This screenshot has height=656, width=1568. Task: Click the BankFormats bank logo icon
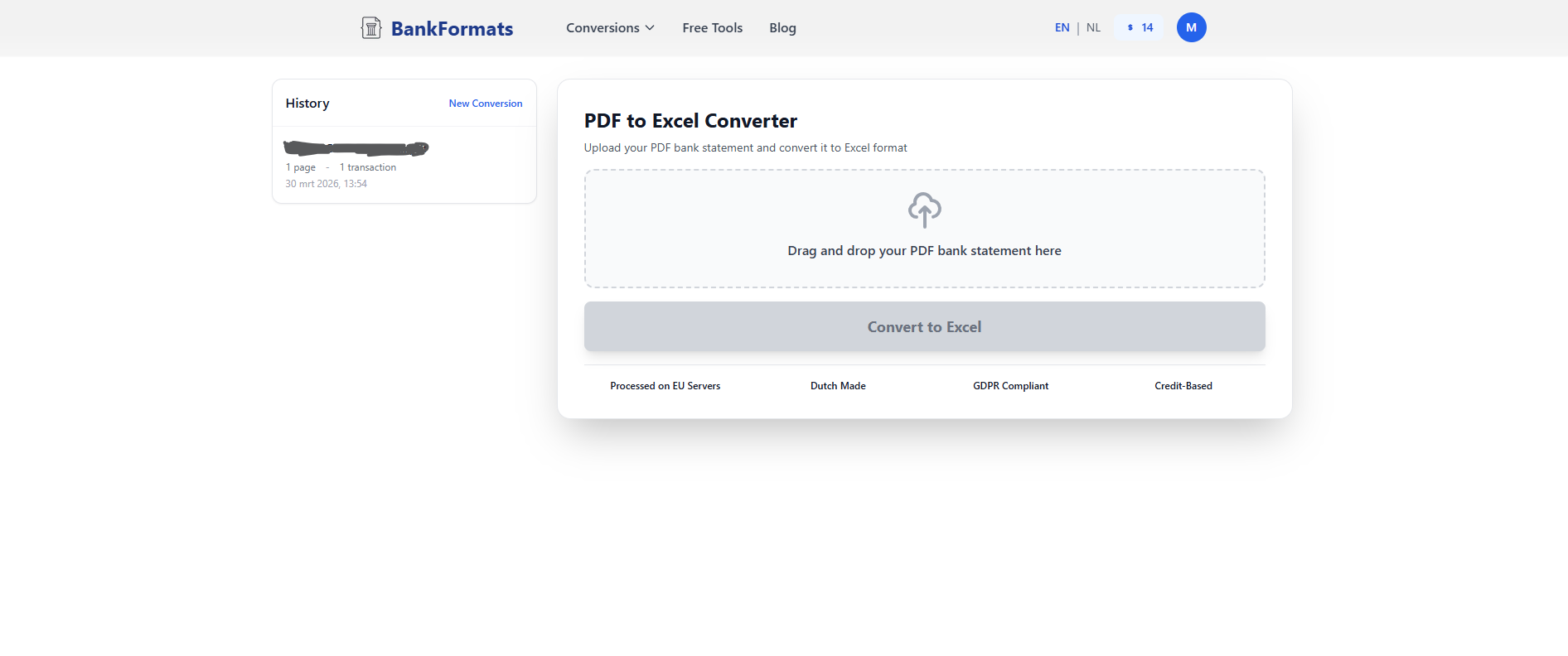coord(370,28)
